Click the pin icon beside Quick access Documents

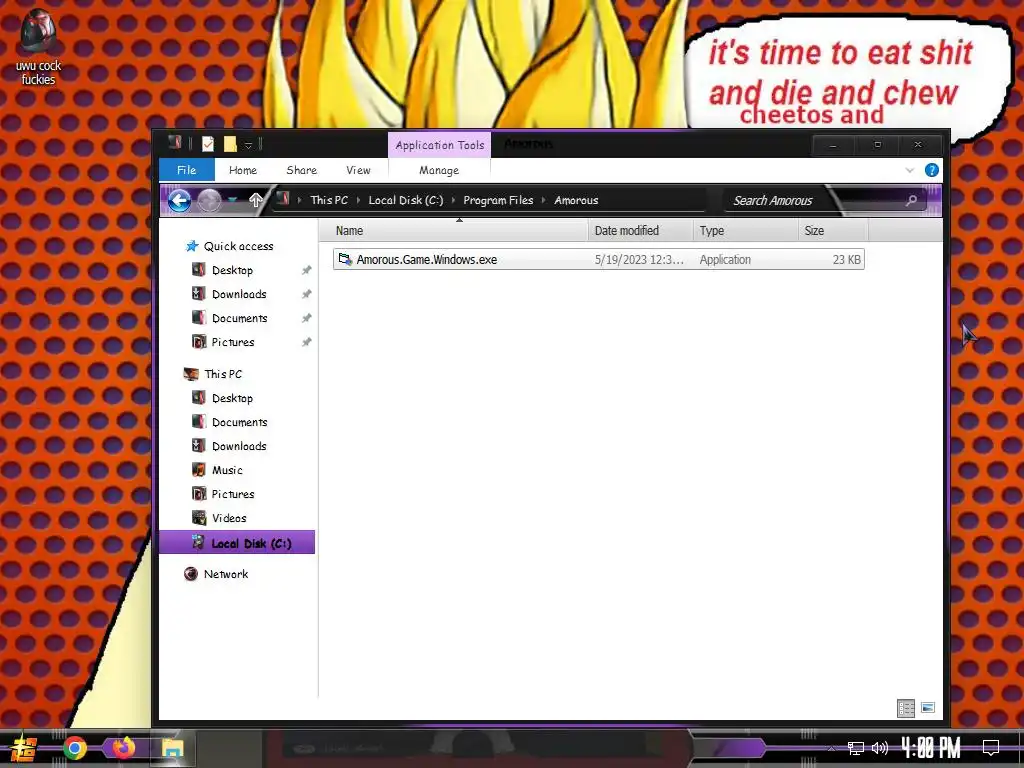tap(306, 318)
